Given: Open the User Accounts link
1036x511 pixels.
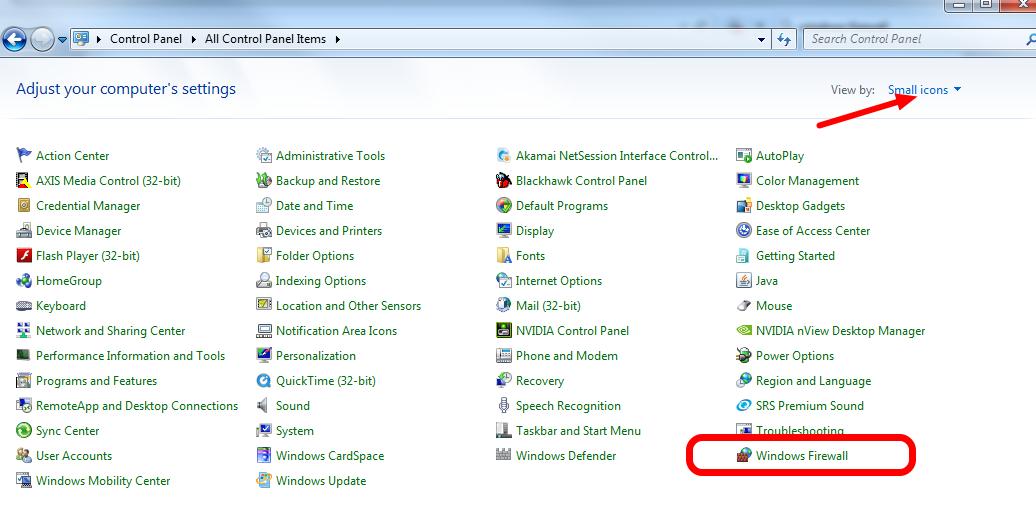Looking at the screenshot, I should (74, 455).
